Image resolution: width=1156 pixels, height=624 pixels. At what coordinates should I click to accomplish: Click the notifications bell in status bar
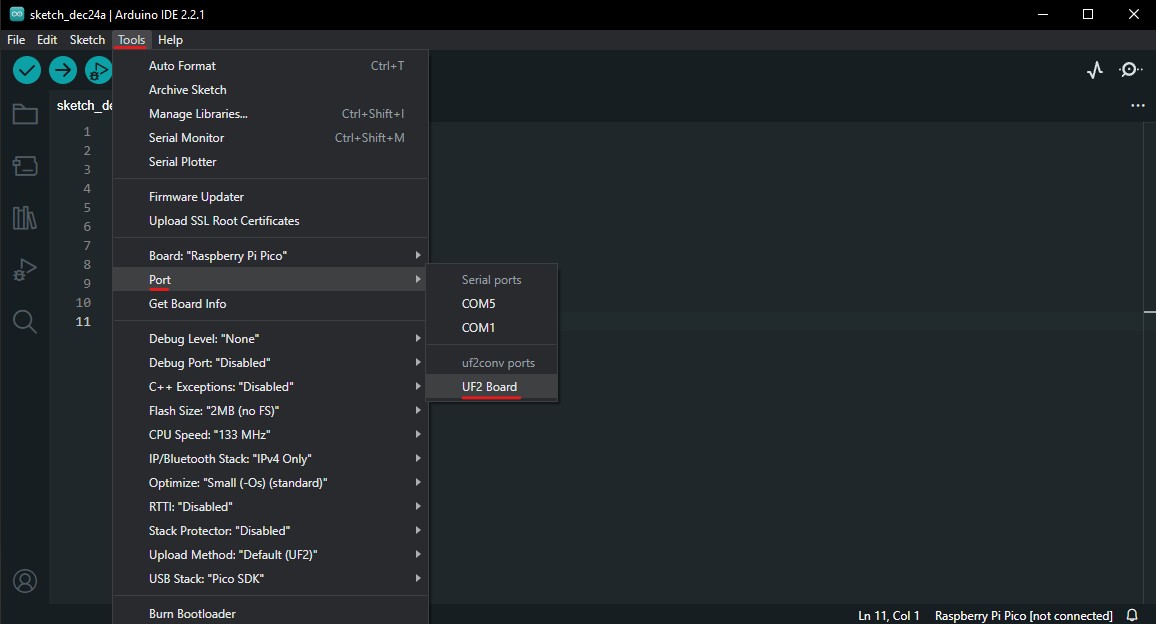click(x=1133, y=615)
